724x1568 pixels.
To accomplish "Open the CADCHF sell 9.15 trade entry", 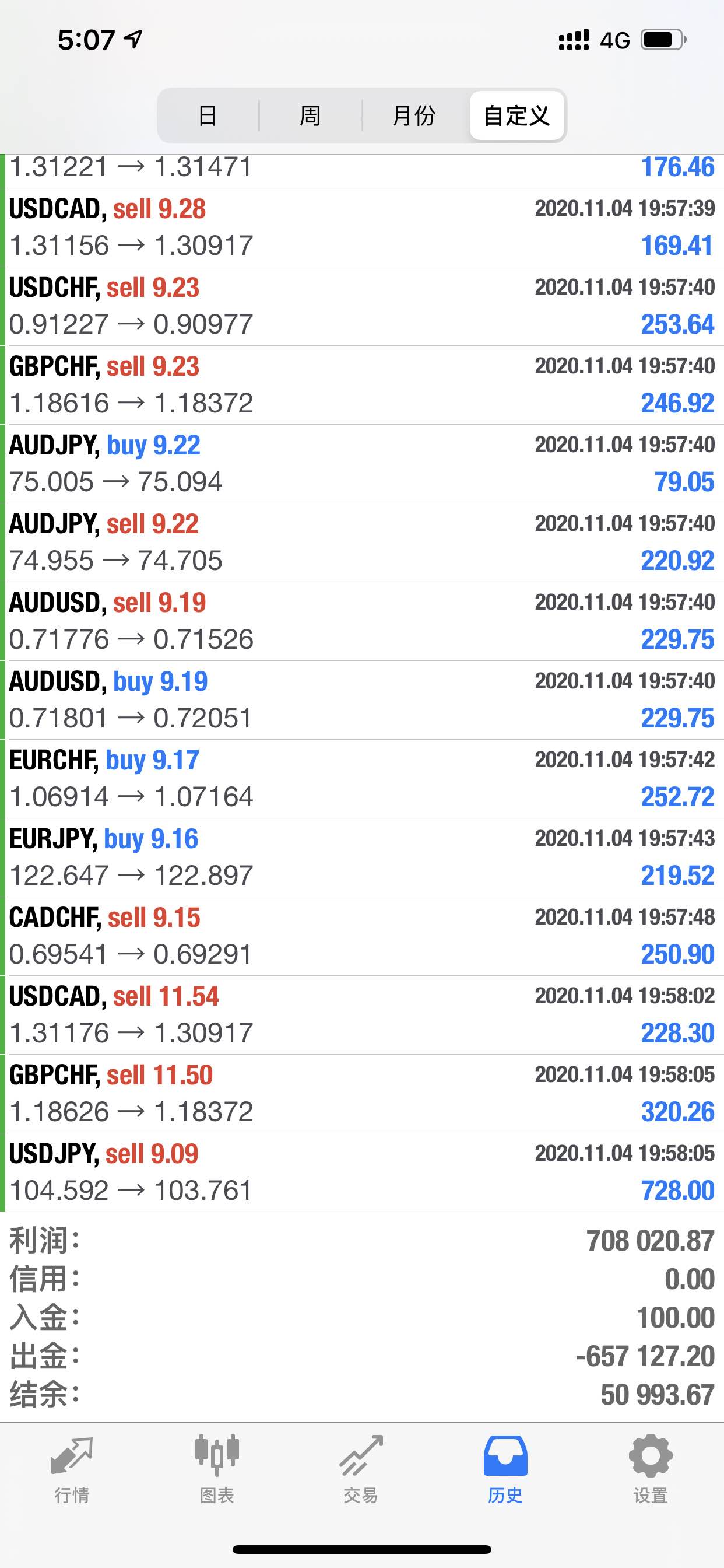I will coord(362,936).
